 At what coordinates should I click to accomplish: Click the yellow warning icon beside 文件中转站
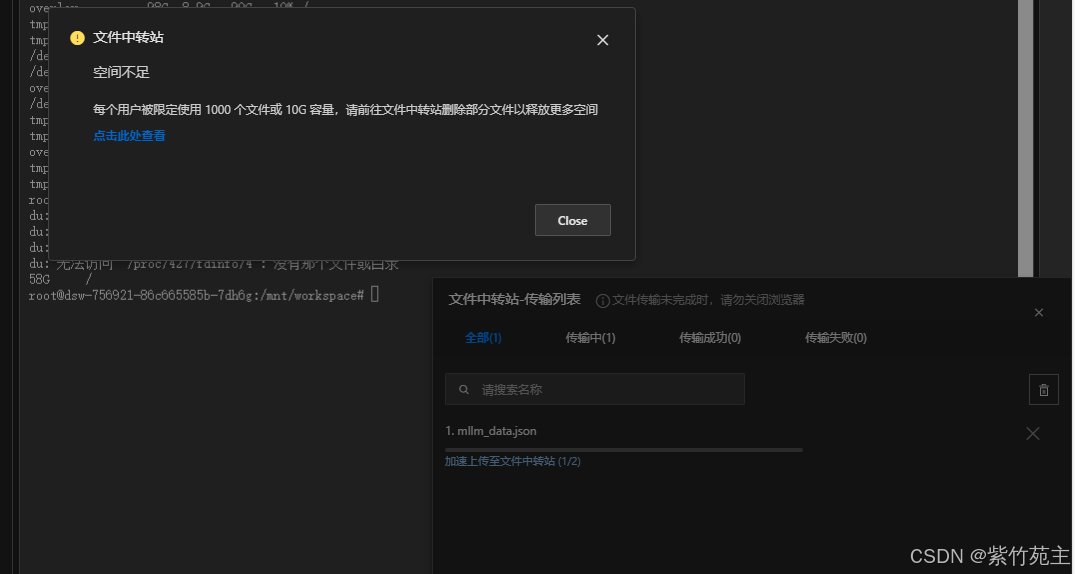coord(77,38)
